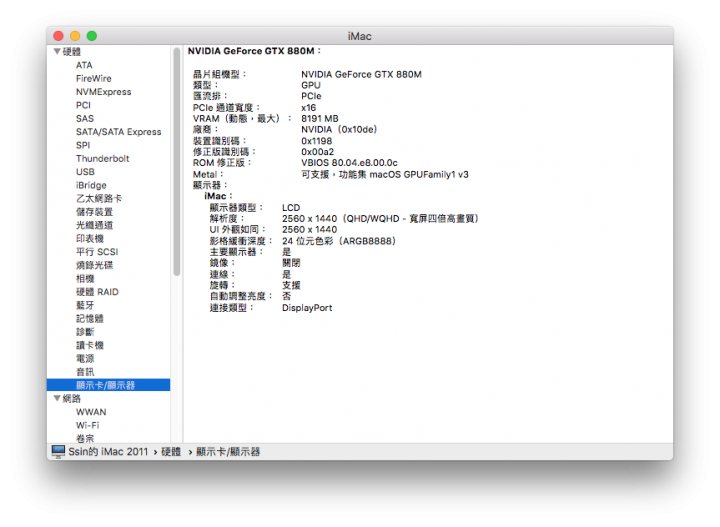Open the 燒錄光碟 disc burning entry
This screenshot has width=720, height=527.
94,265
